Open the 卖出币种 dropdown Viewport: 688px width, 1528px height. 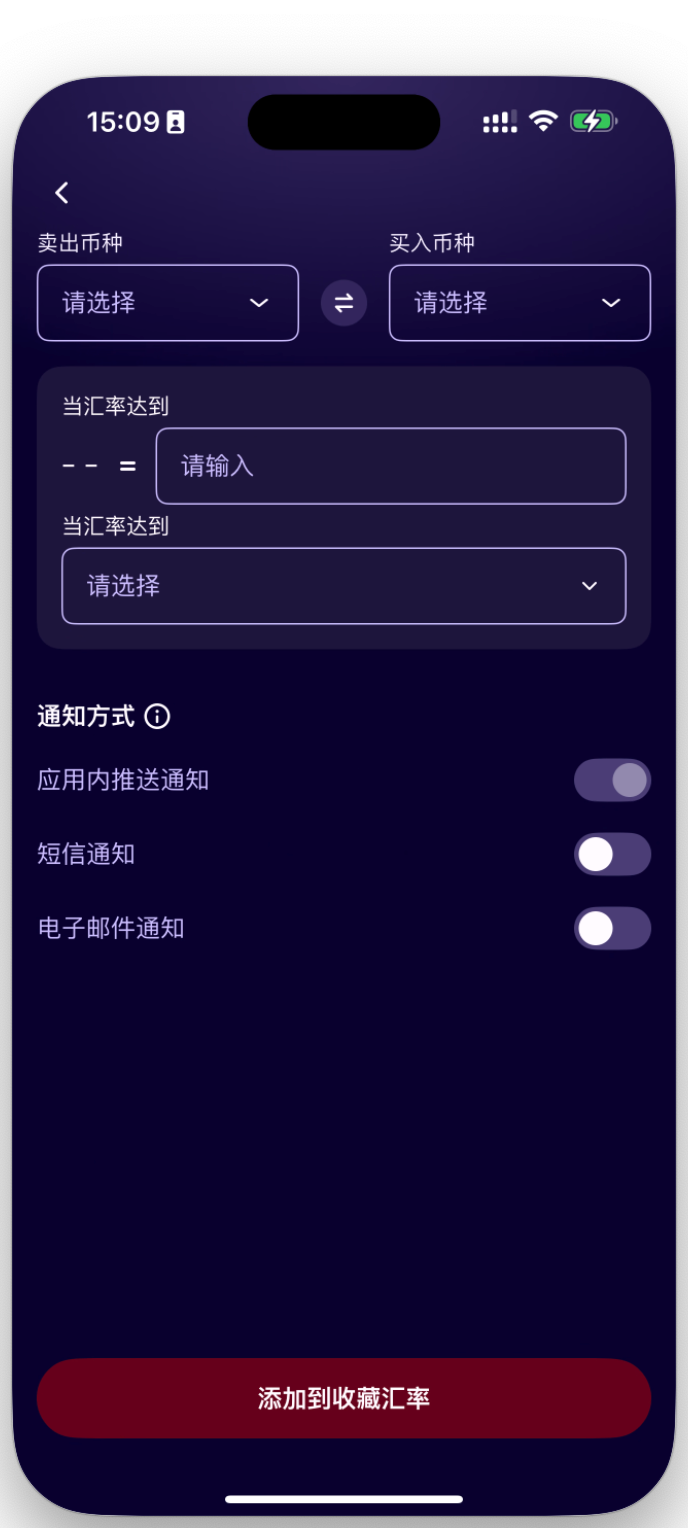click(x=168, y=303)
